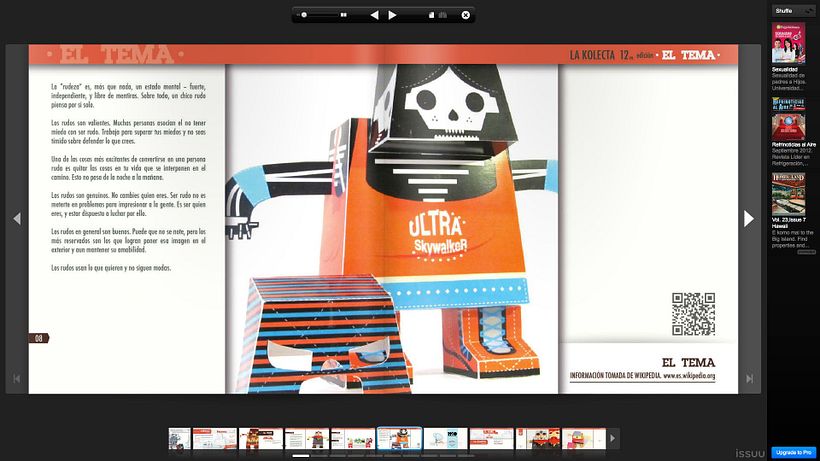The height and width of the screenshot is (461, 820).
Task: Click the ULTRA Skywalker text on toy
Action: tap(437, 235)
